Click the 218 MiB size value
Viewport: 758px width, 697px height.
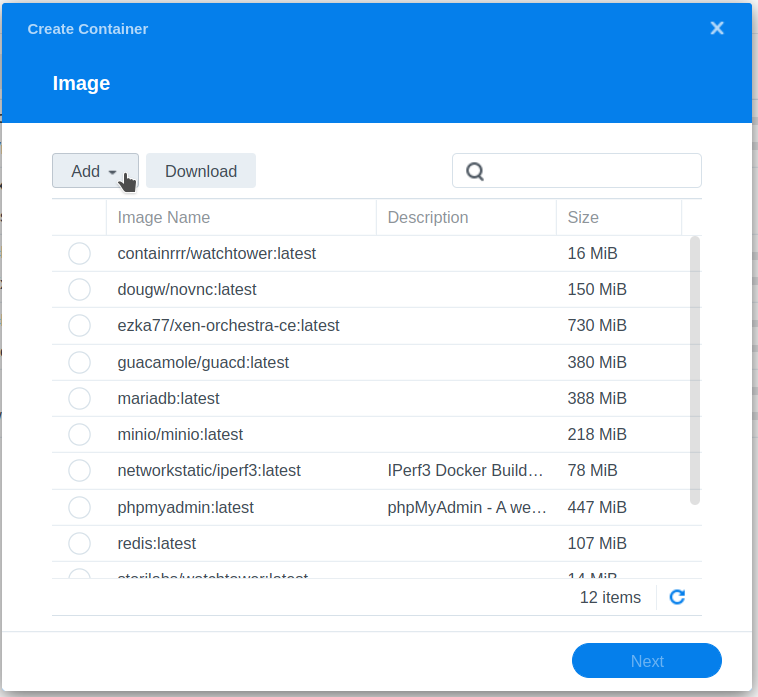click(597, 434)
